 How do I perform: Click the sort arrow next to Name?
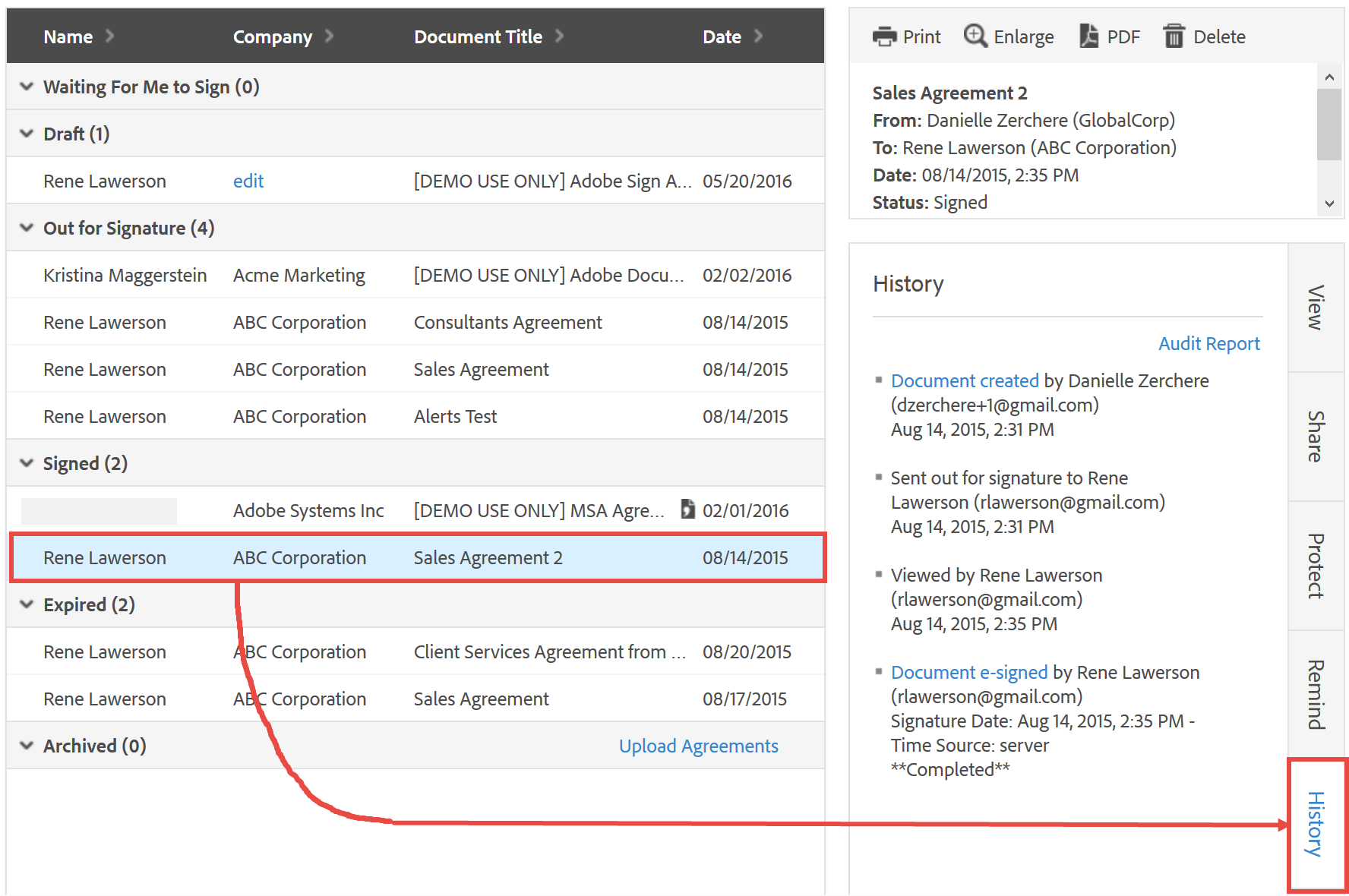coord(109,36)
